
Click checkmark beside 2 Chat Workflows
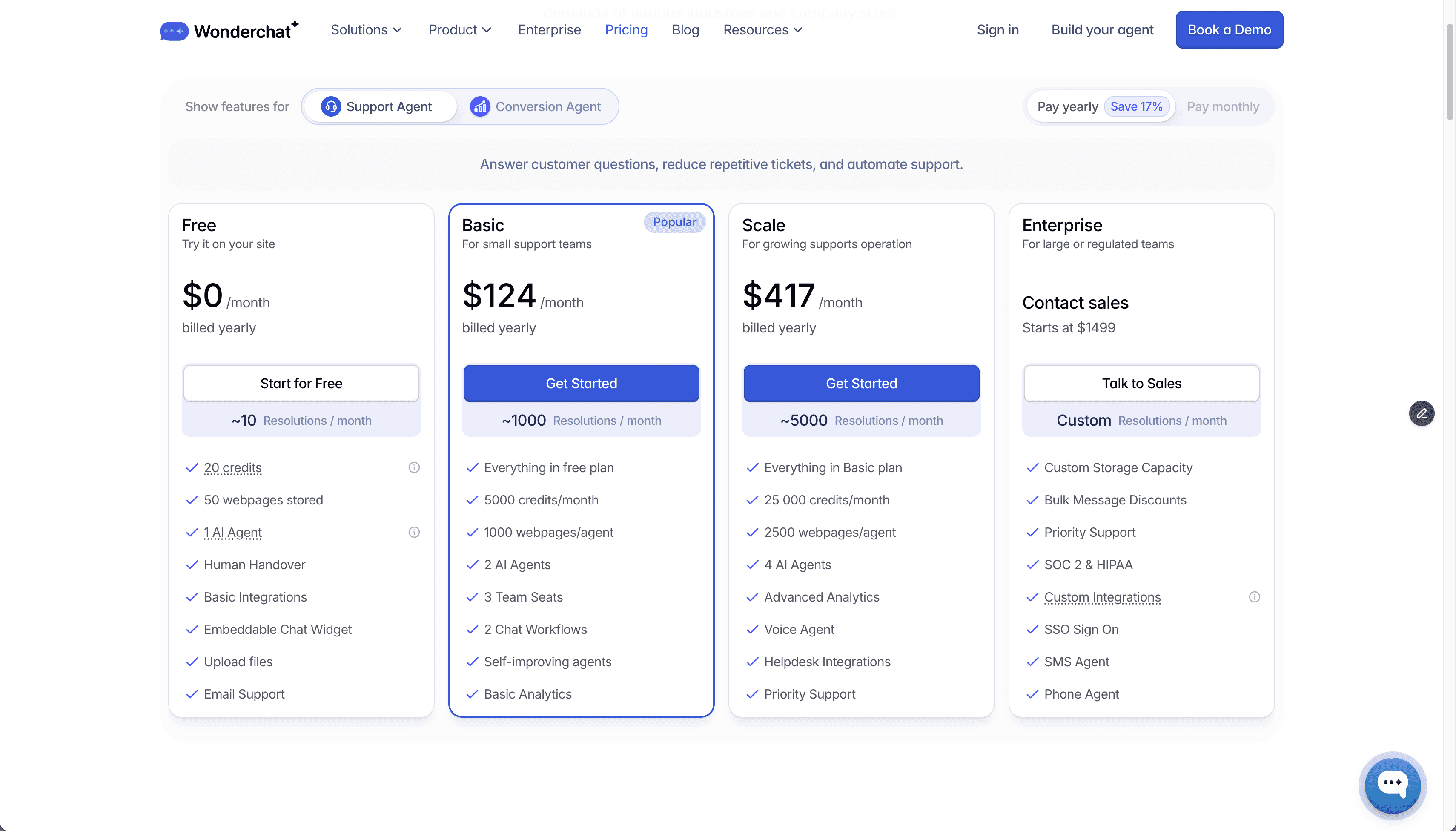point(472,629)
